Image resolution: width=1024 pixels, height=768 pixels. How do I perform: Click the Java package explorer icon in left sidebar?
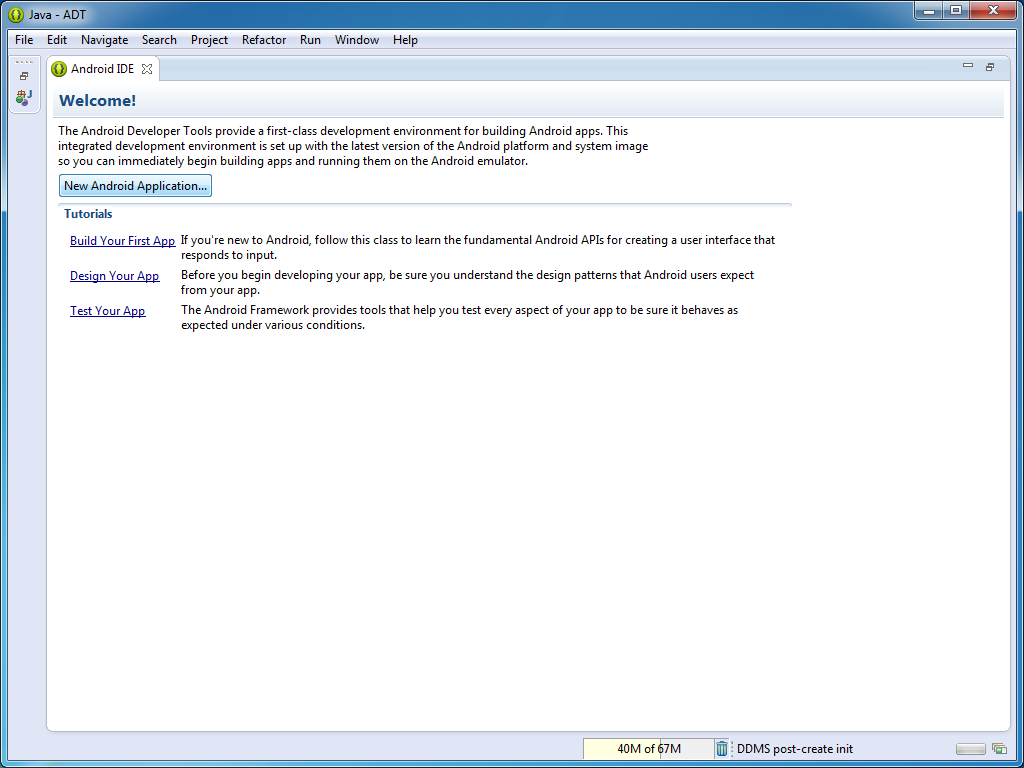[24, 97]
